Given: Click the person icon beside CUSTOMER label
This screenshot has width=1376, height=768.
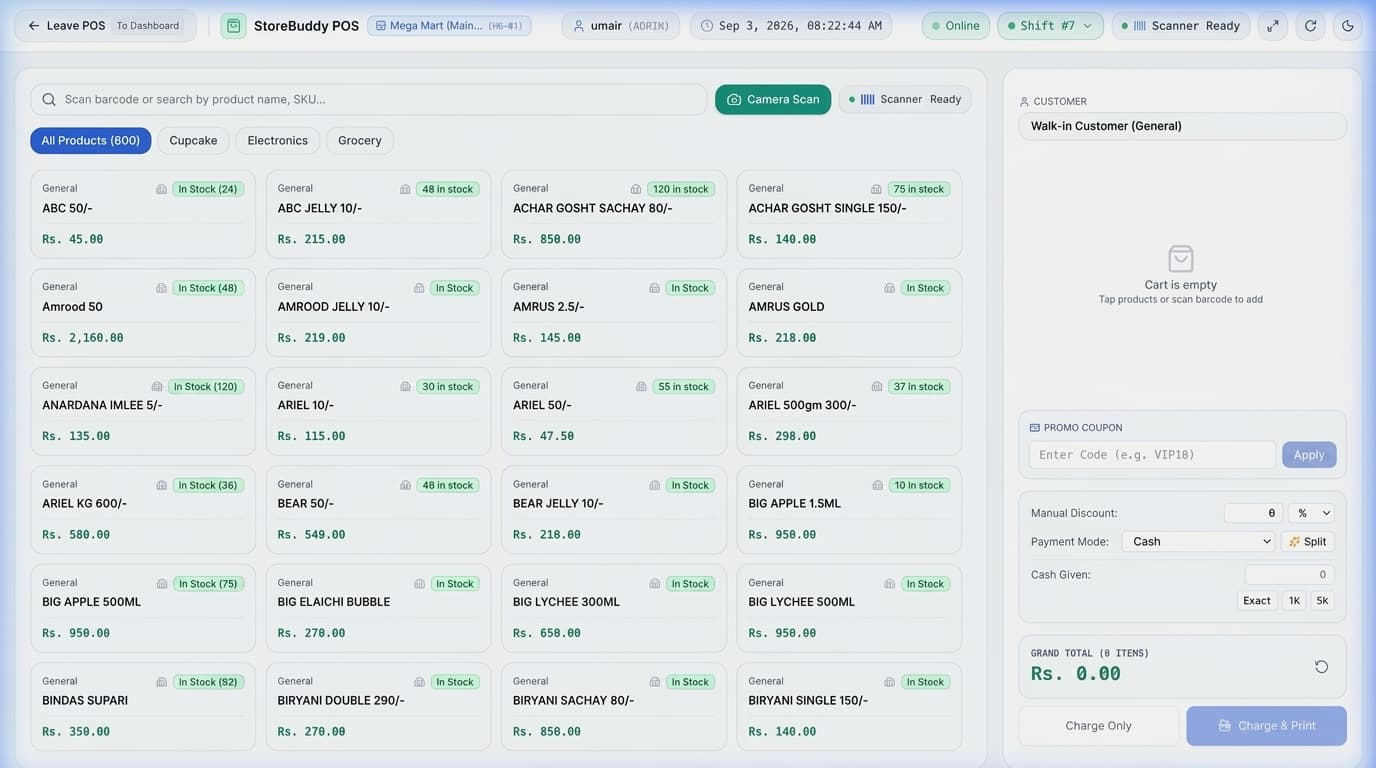Looking at the screenshot, I should [1024, 102].
